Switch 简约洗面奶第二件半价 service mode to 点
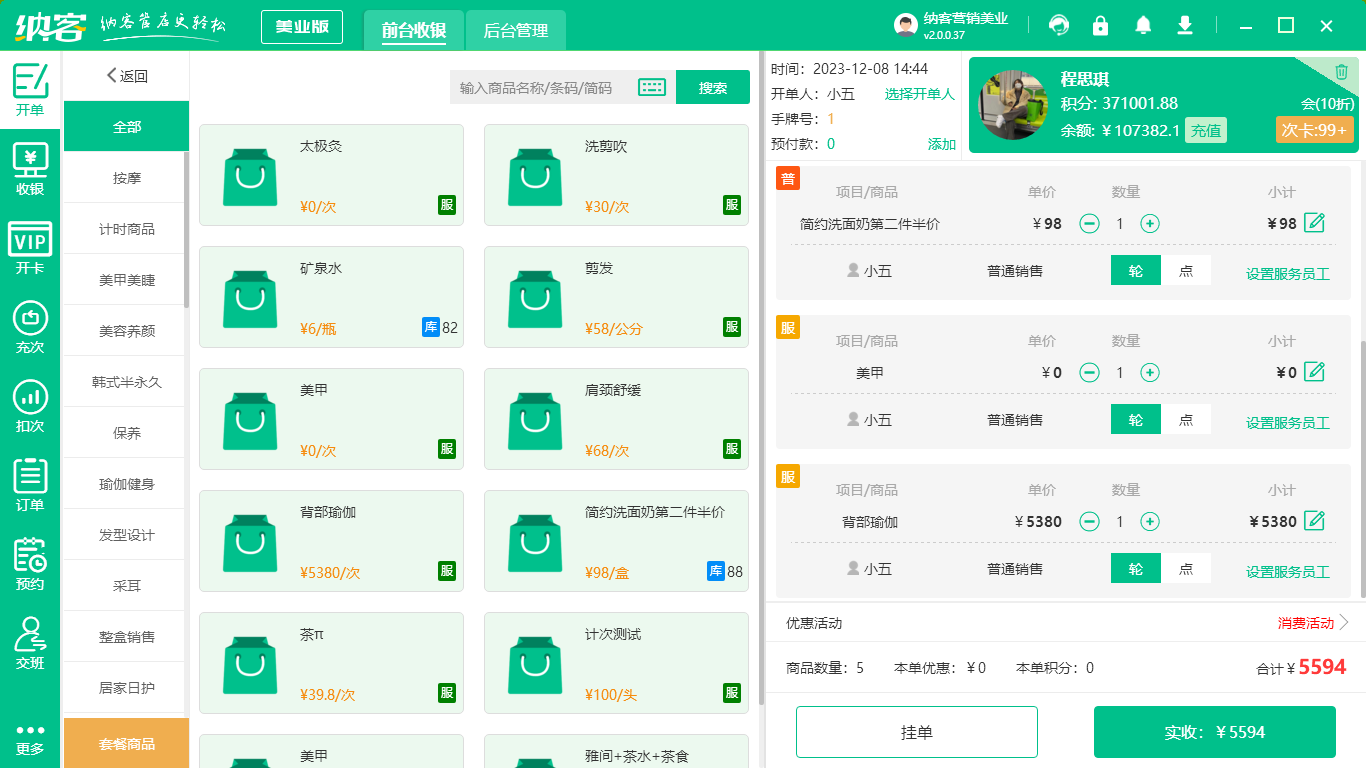The height and width of the screenshot is (768, 1366). pyautogui.click(x=1186, y=270)
